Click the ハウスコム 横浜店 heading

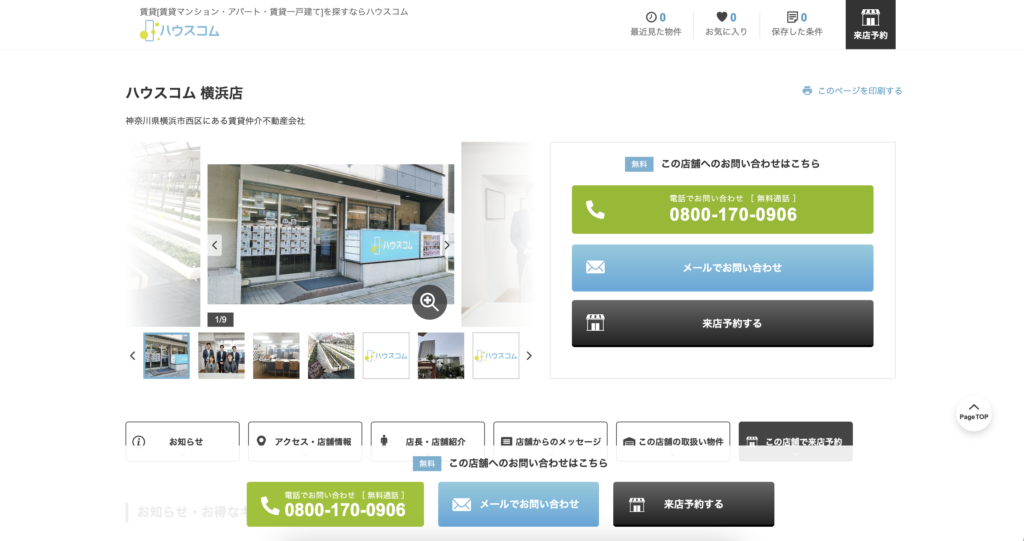pyautogui.click(x=184, y=93)
